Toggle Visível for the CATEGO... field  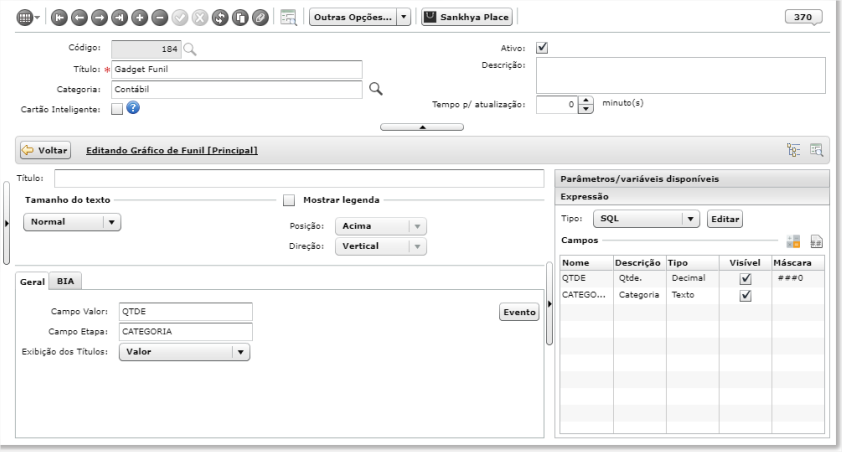745,295
